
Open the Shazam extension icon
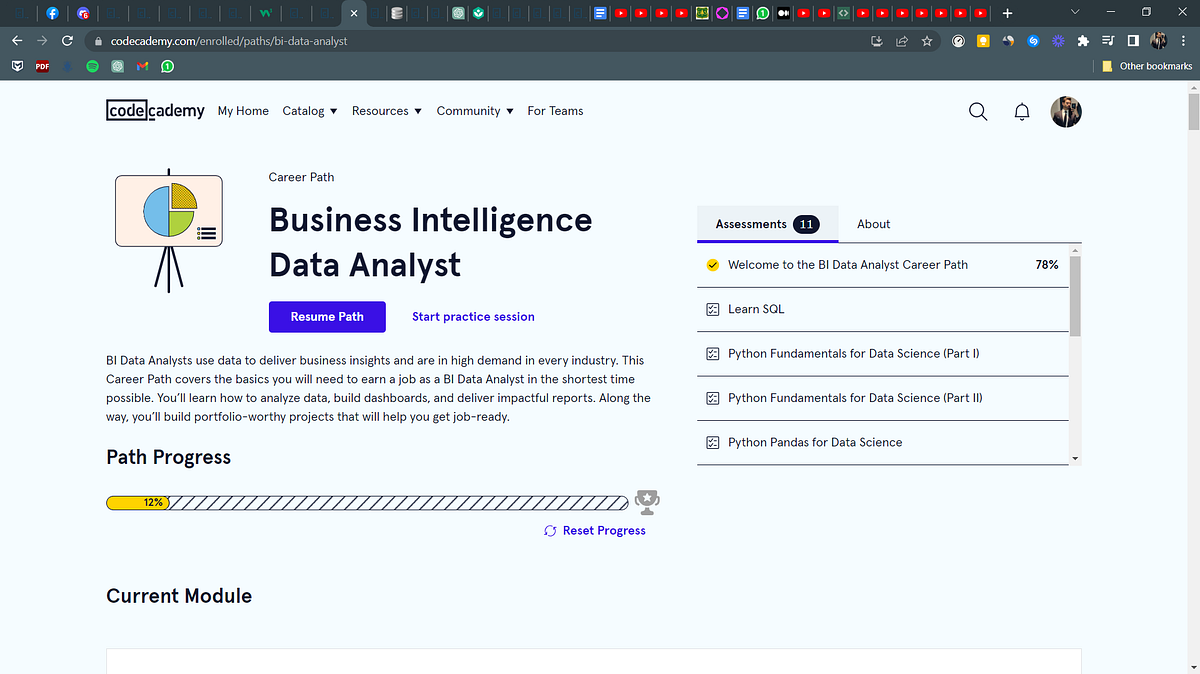(x=1033, y=41)
